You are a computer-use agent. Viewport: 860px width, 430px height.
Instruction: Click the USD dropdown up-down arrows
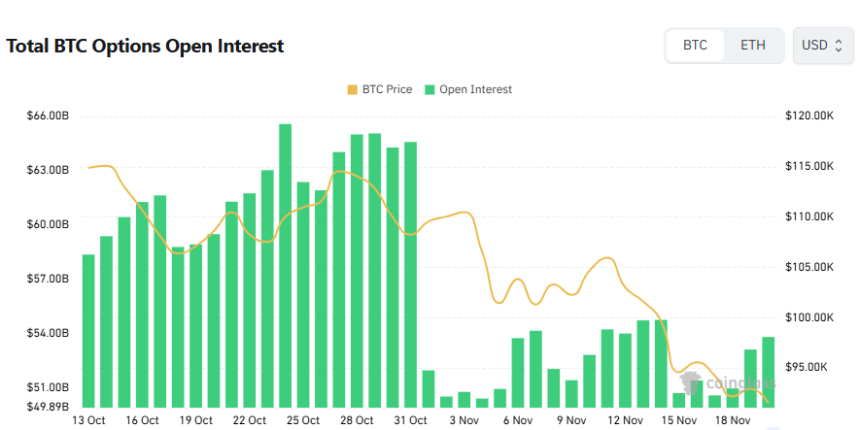pos(836,46)
